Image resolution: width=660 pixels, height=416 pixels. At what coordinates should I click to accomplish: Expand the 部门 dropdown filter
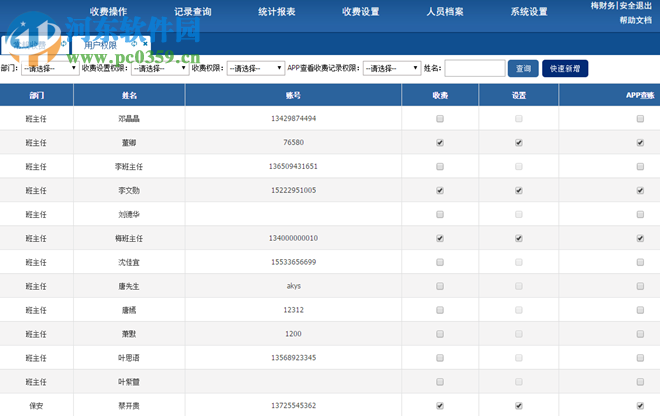50,68
